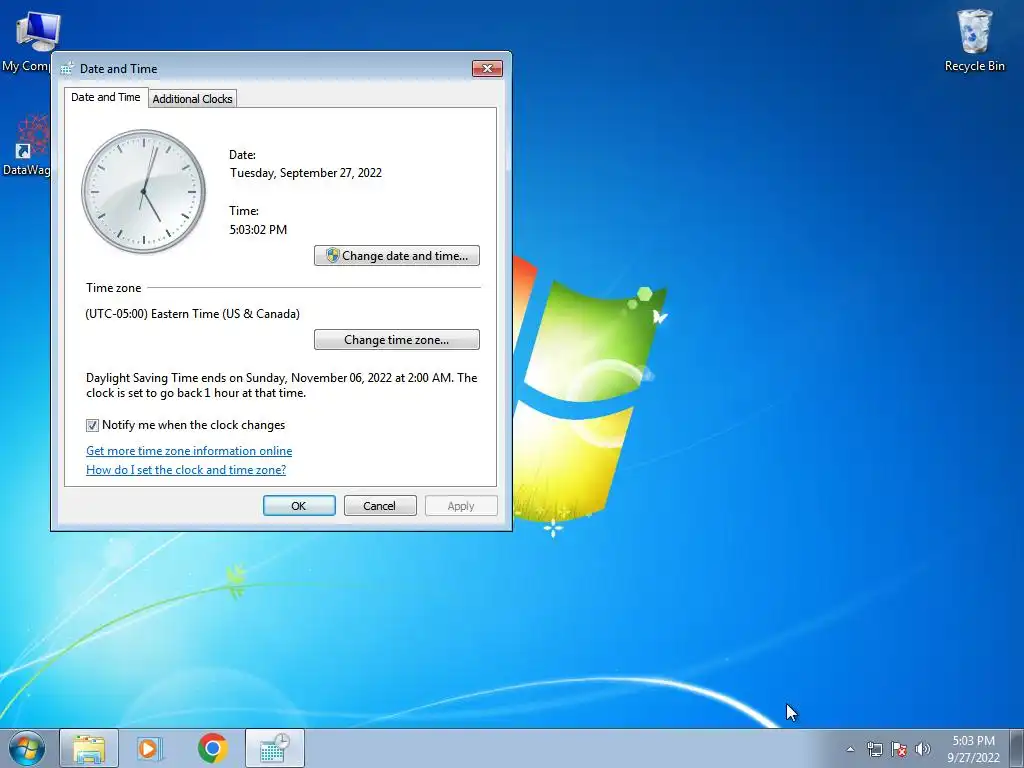Click the Daylight Saving Time notice text

[281, 385]
